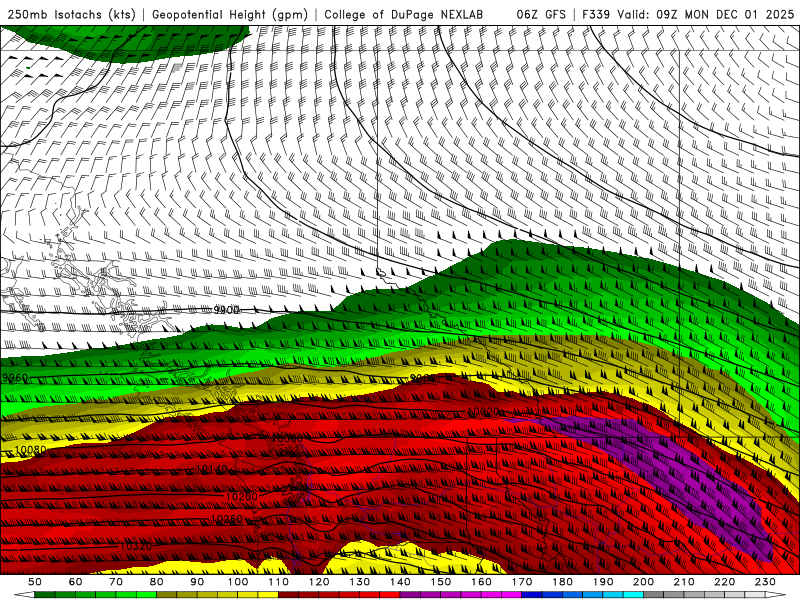Click the 190 knot label on color scale
The image size is (800, 600).
[603, 582]
